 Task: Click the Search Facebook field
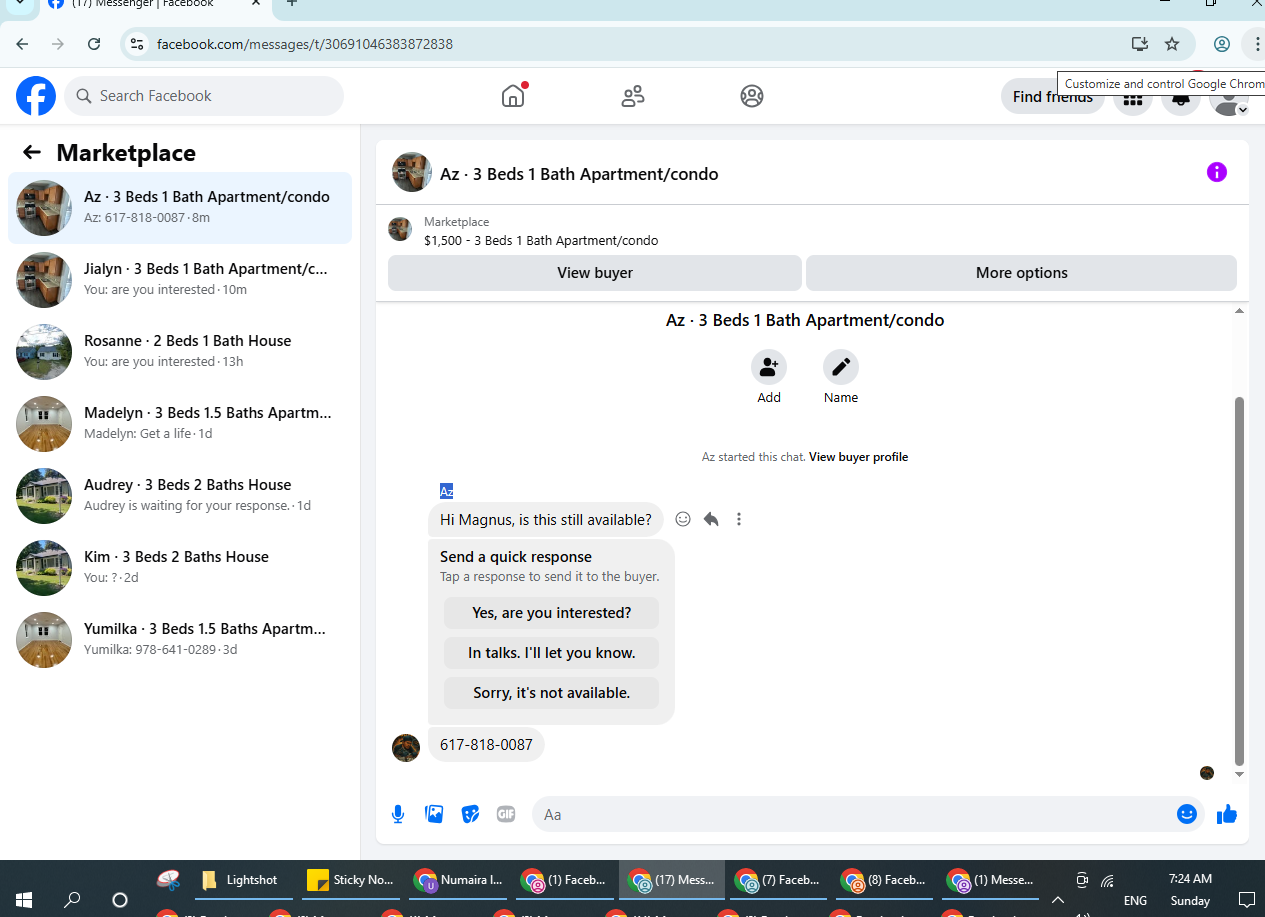[x=204, y=96]
